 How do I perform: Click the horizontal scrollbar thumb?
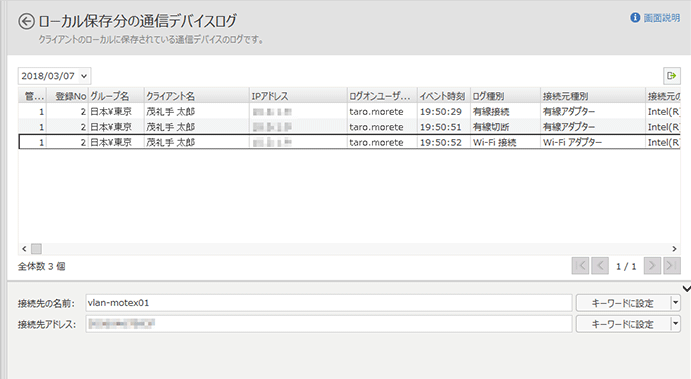pyautogui.click(x=37, y=249)
